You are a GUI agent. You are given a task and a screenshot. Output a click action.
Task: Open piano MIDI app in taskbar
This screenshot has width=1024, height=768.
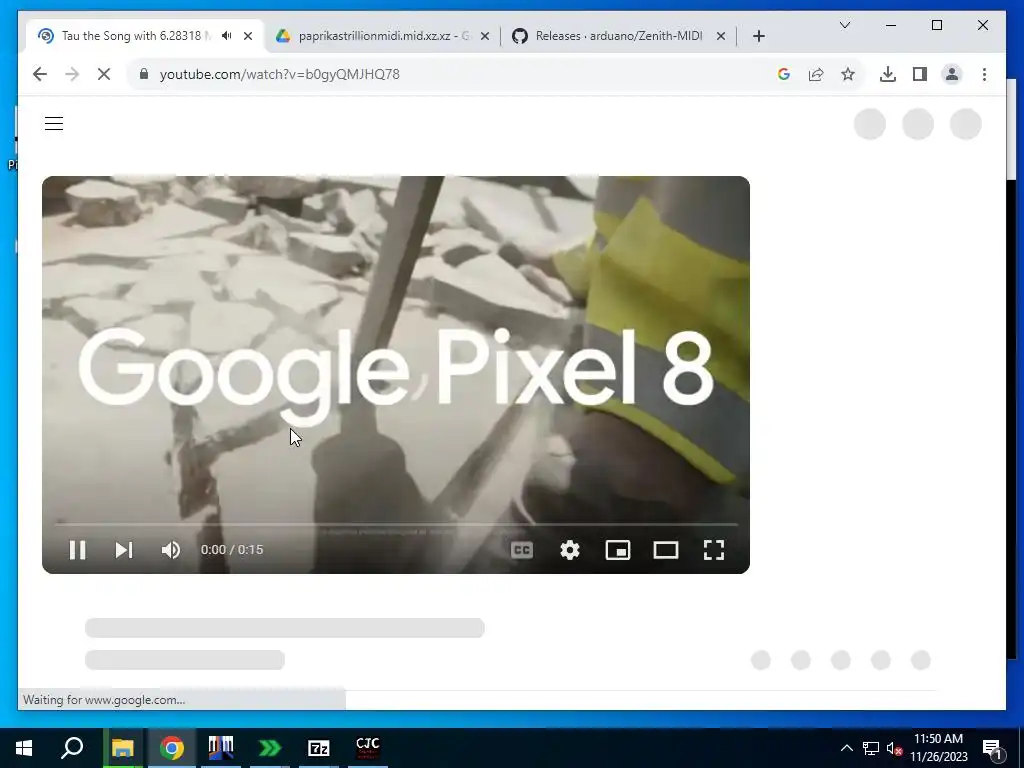click(221, 748)
